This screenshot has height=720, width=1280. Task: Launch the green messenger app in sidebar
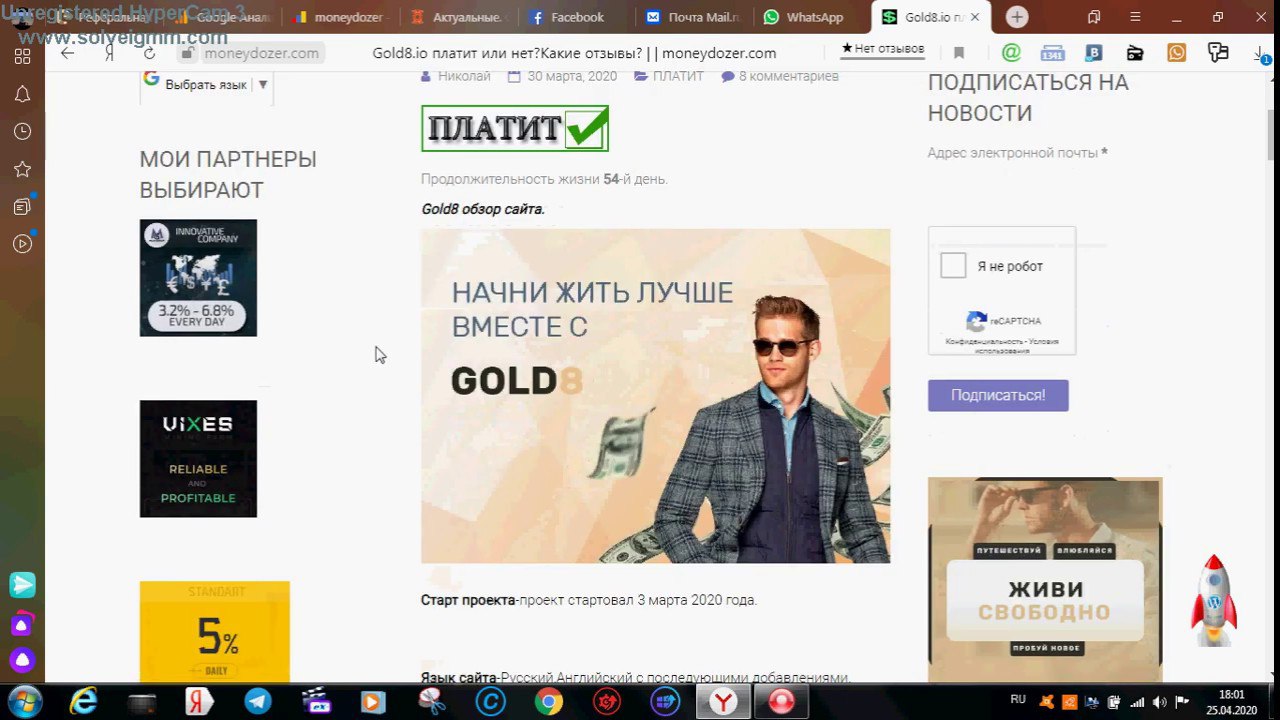(22, 585)
